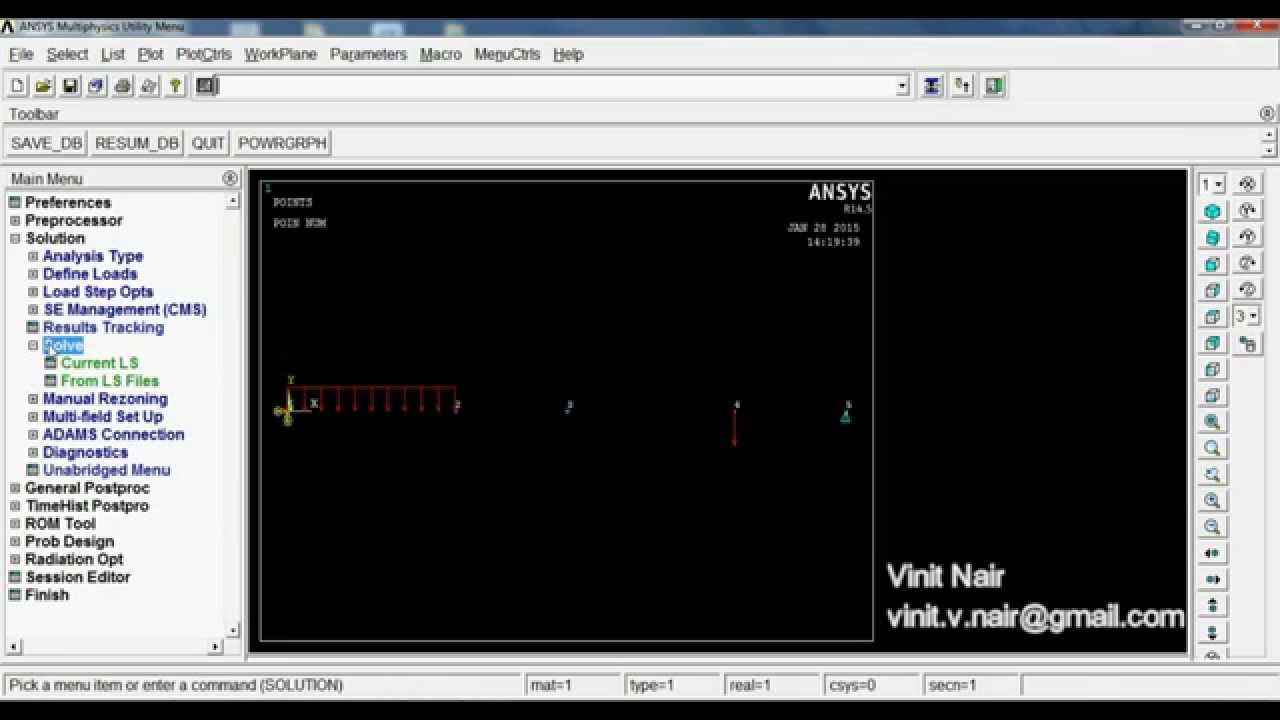The height and width of the screenshot is (720, 1280).
Task: Select the Oblique View cube icon
Action: tap(1212, 238)
